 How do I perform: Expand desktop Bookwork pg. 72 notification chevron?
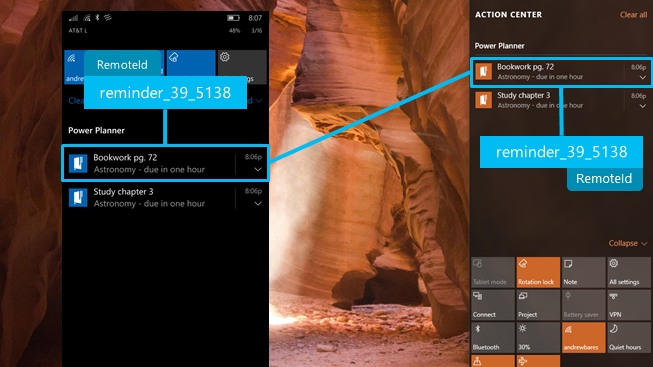pyautogui.click(x=643, y=77)
